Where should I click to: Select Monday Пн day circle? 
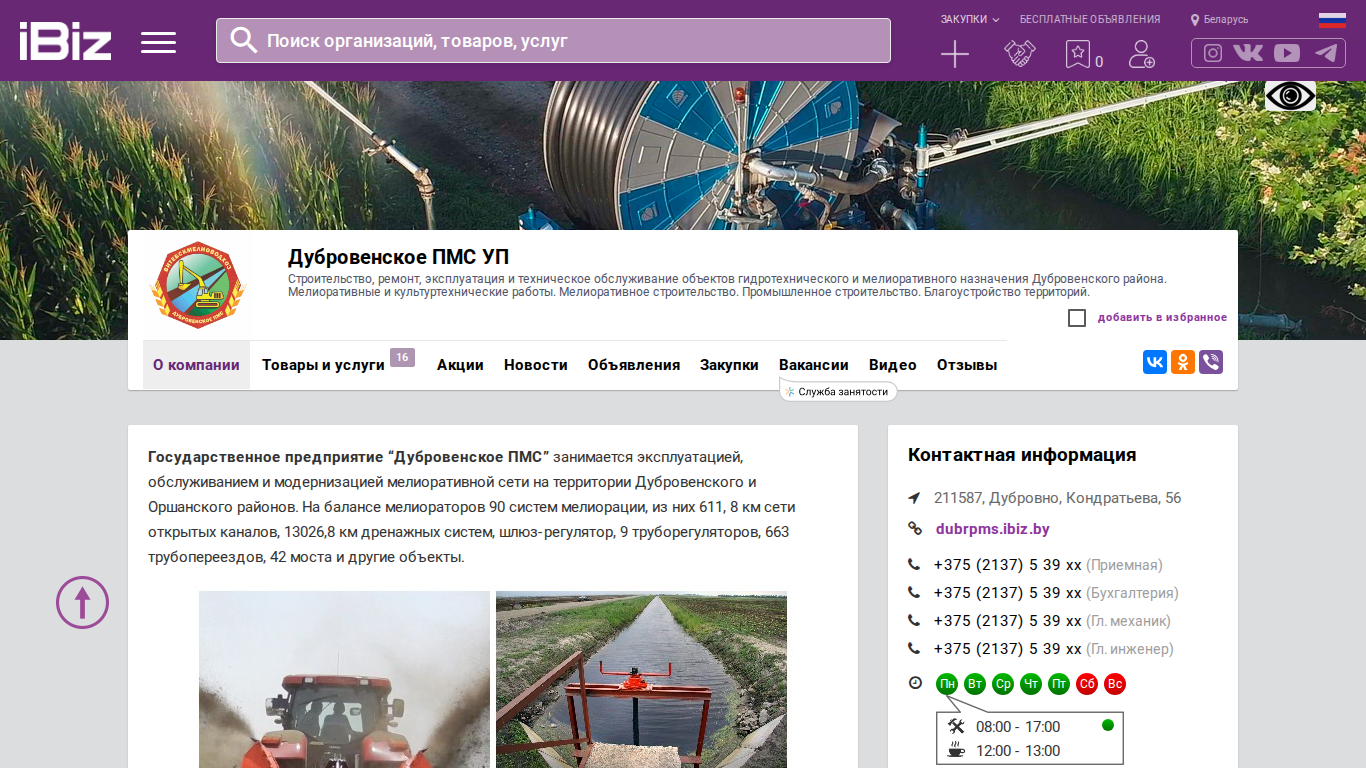click(947, 684)
